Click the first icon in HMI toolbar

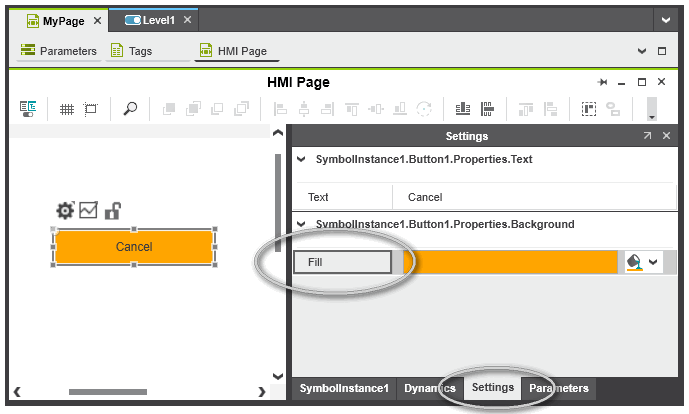click(28, 110)
